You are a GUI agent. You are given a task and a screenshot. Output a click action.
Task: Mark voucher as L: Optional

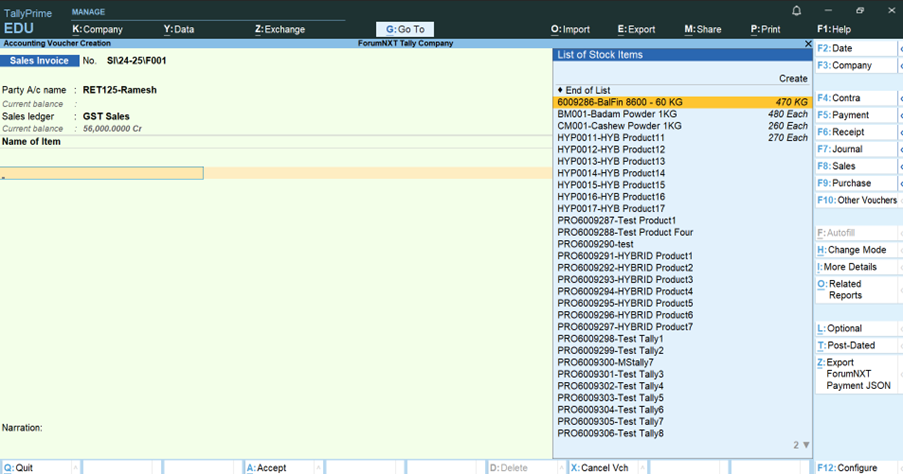tap(856, 328)
